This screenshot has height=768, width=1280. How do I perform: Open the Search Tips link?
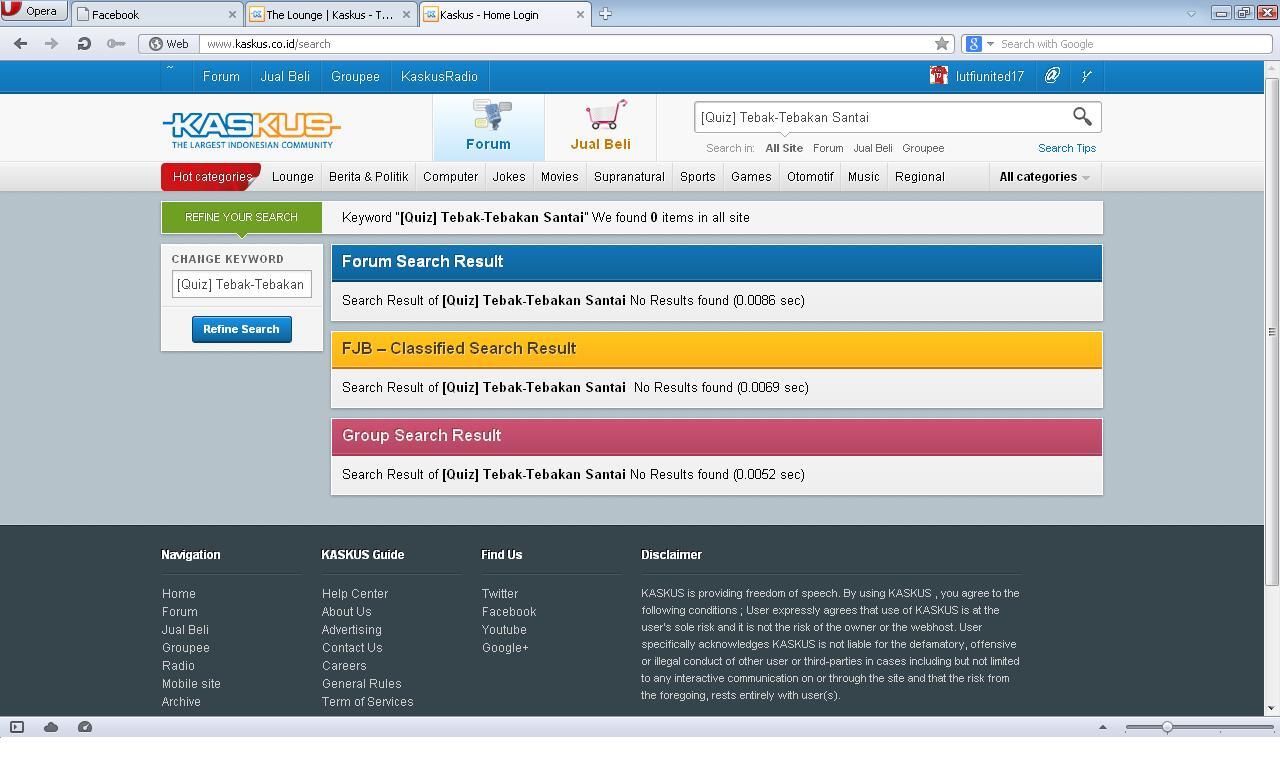[1067, 148]
